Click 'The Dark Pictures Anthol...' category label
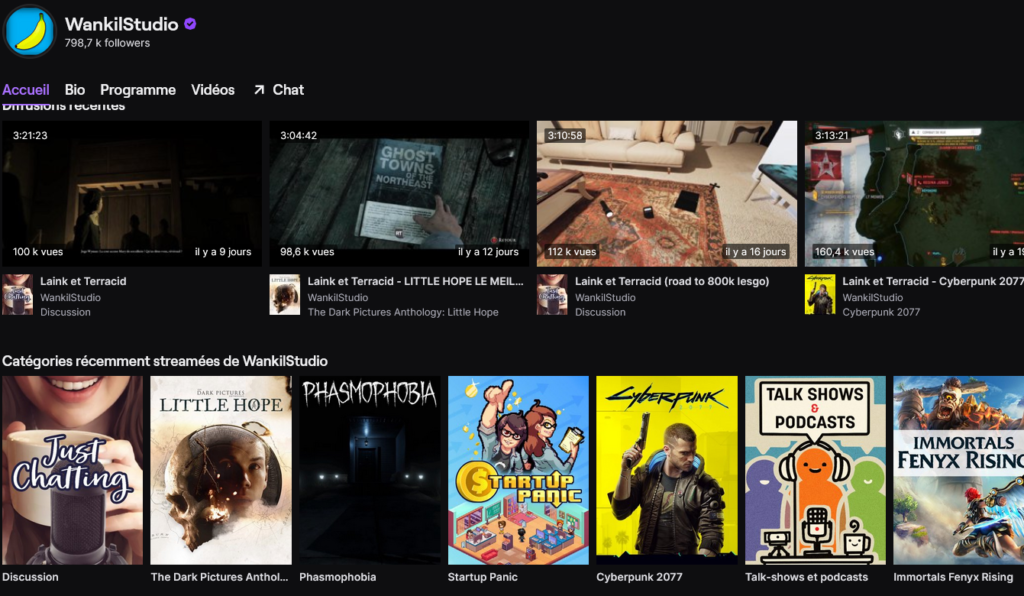Image resolution: width=1024 pixels, height=596 pixels. (219, 577)
